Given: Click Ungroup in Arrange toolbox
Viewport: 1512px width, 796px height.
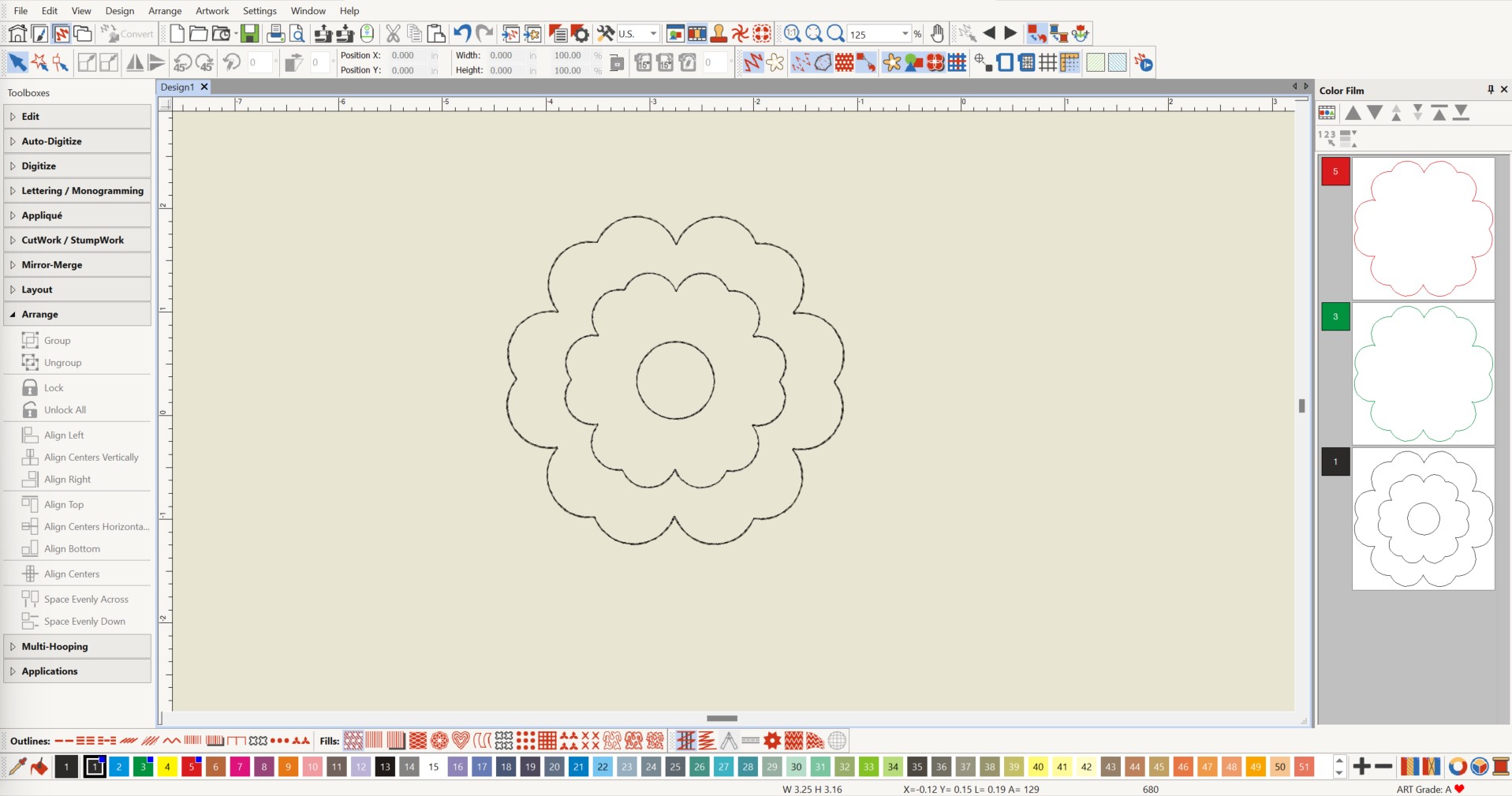Looking at the screenshot, I should (x=62, y=362).
